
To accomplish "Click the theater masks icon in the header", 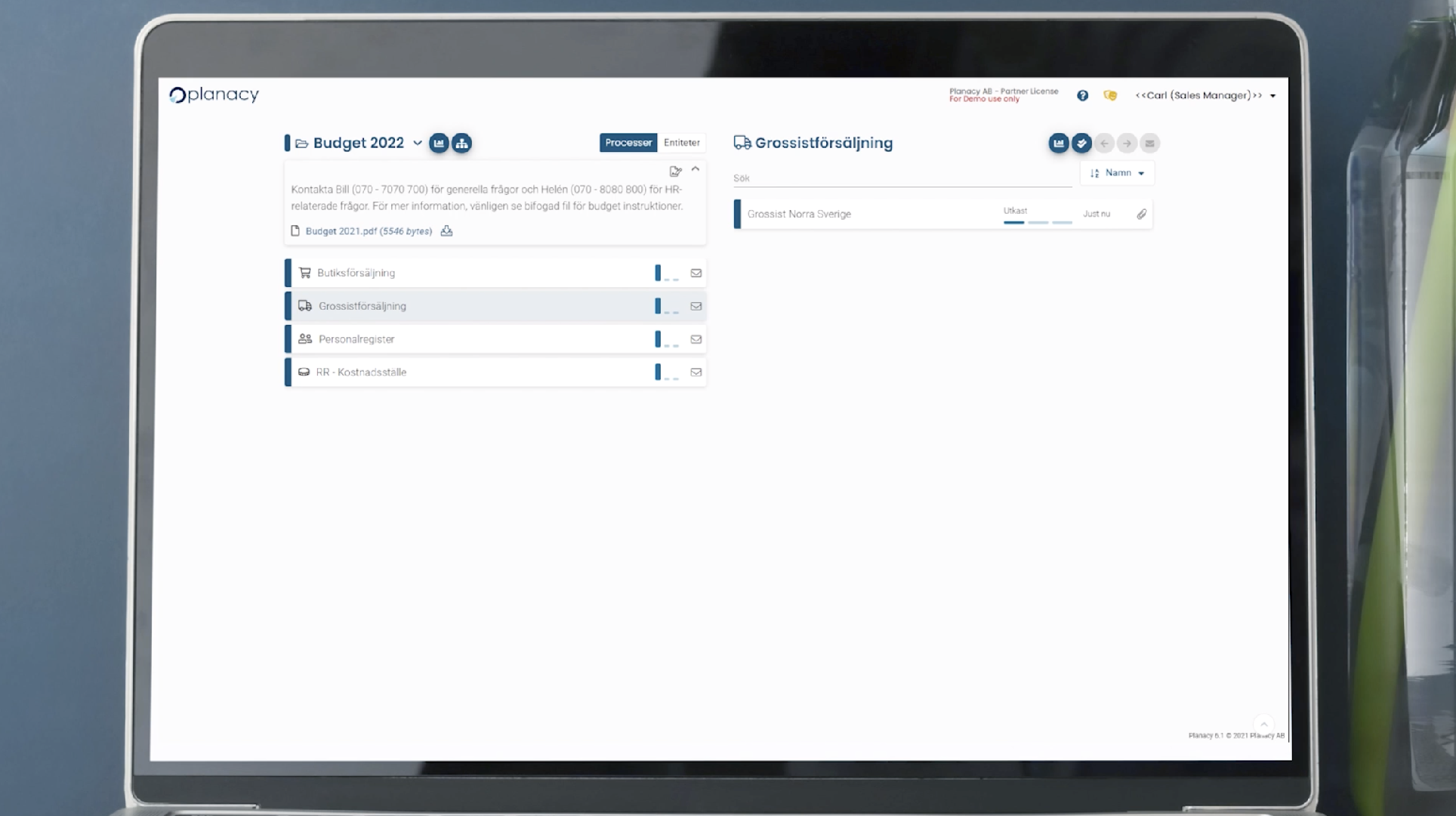I will point(1111,95).
